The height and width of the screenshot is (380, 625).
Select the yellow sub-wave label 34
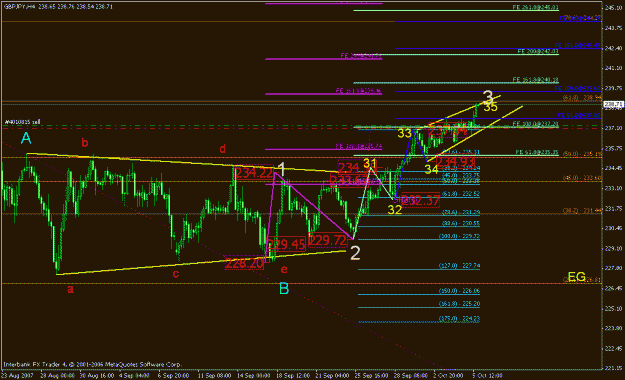point(431,170)
